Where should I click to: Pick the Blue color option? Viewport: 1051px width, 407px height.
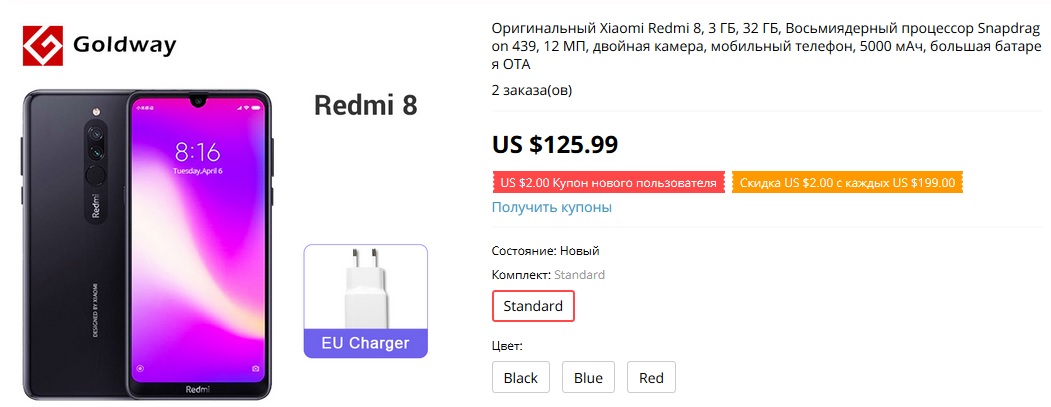pos(588,378)
